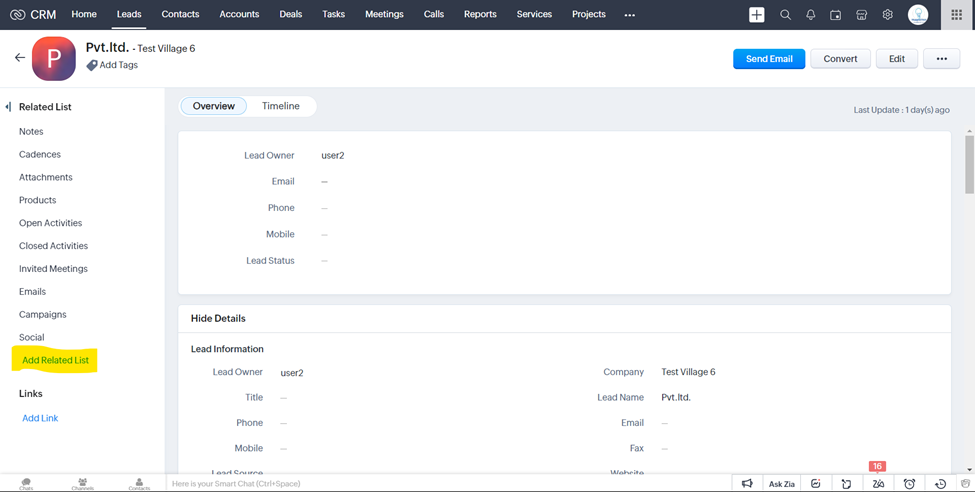Click the Smart Chat input field
The height and width of the screenshot is (492, 975).
[448, 483]
